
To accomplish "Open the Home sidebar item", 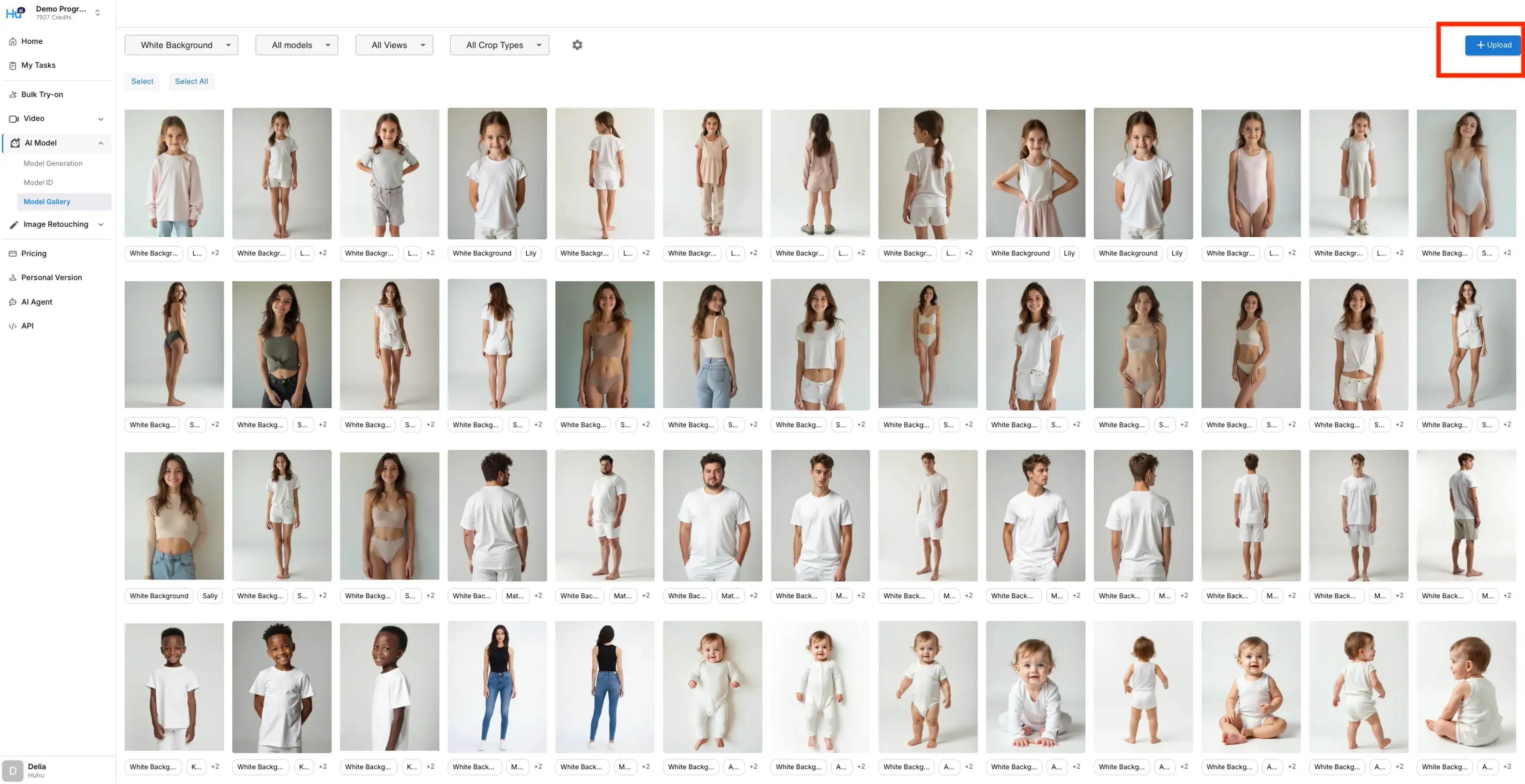I will point(57,41).
